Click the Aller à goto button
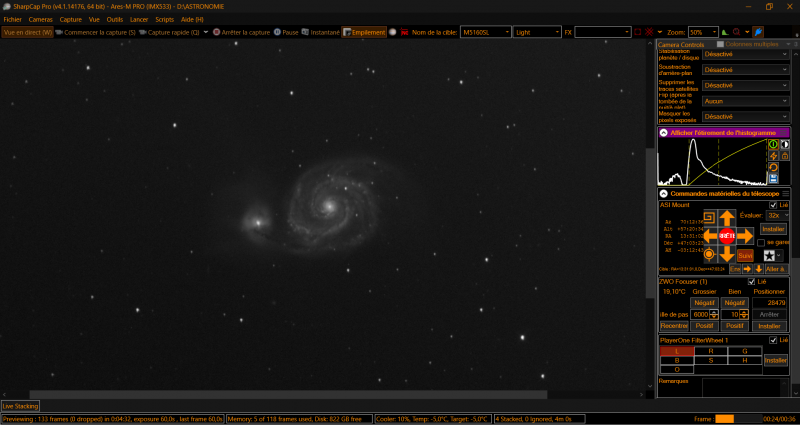 click(775, 269)
